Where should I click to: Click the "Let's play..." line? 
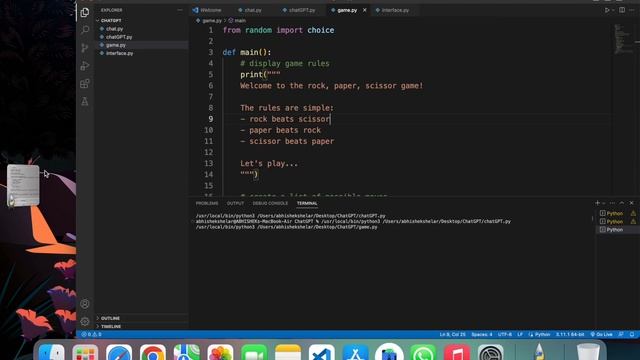[x=269, y=164]
